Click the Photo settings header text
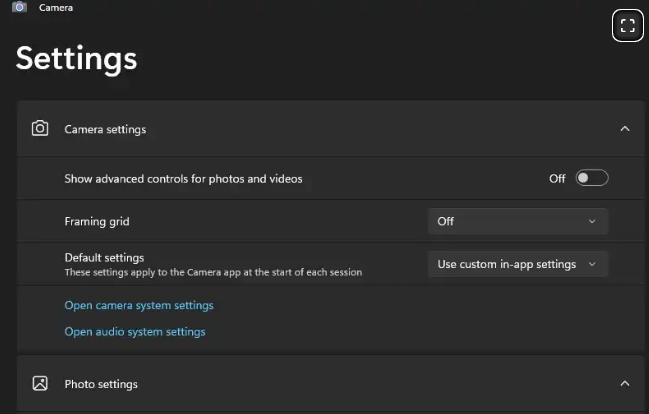649x414 pixels. click(x=101, y=384)
